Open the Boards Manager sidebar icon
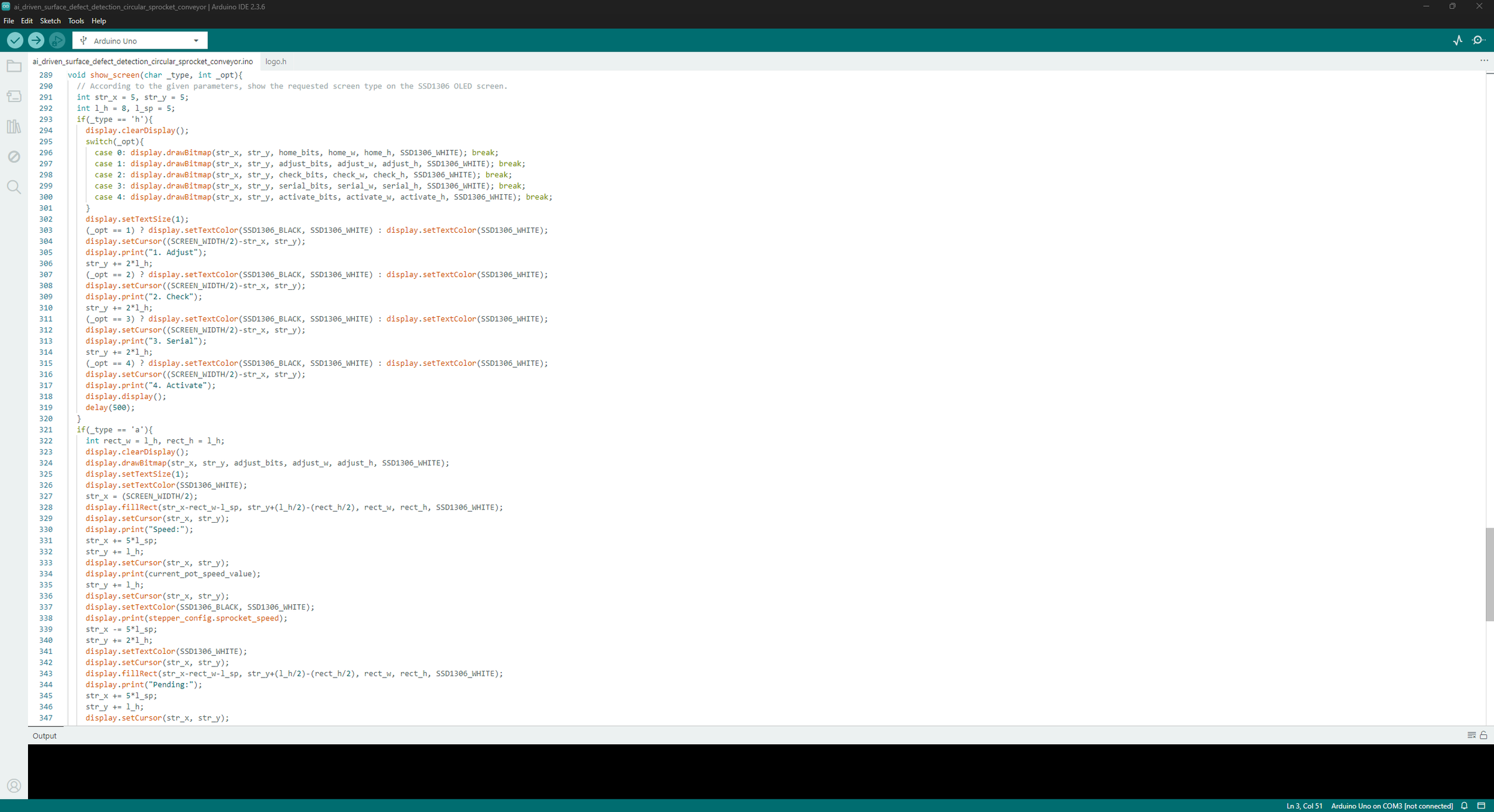This screenshot has width=1494, height=812. pyautogui.click(x=14, y=96)
